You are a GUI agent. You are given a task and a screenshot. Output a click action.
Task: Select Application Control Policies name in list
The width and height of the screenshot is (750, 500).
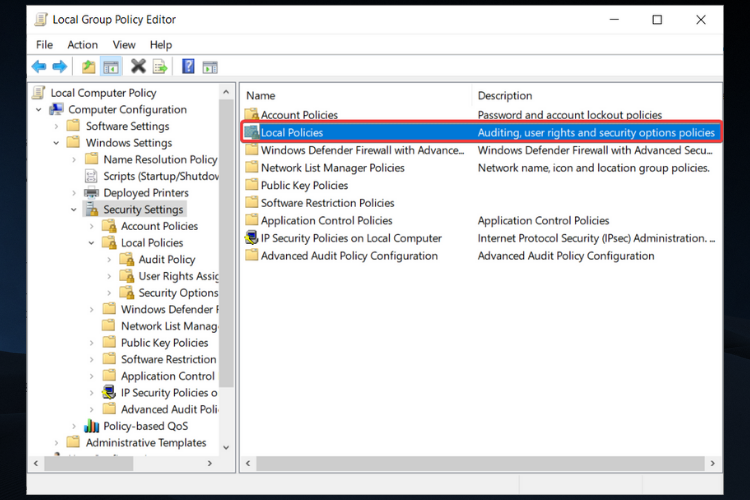click(327, 220)
